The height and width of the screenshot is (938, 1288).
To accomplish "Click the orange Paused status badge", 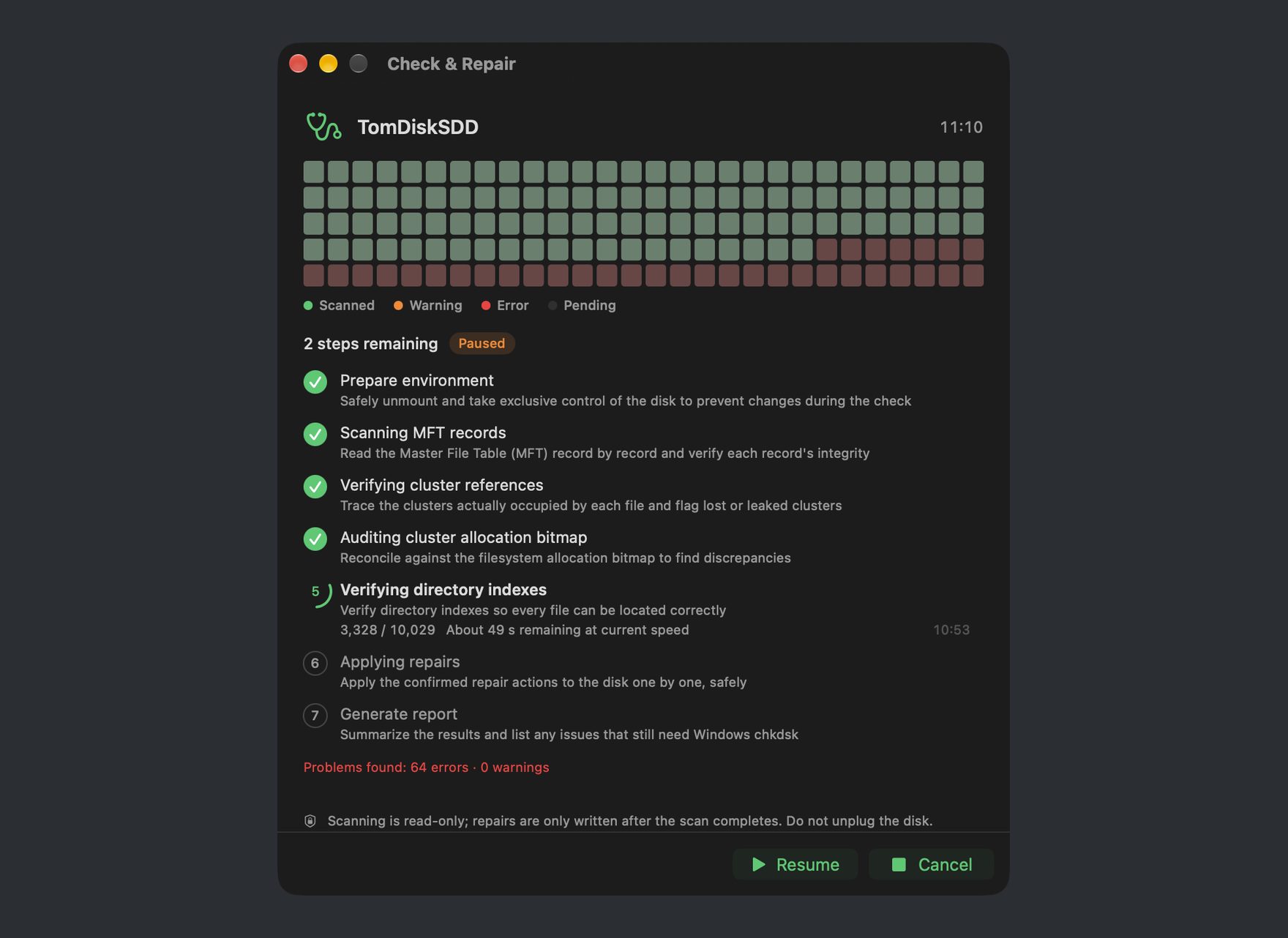I will click(x=482, y=343).
